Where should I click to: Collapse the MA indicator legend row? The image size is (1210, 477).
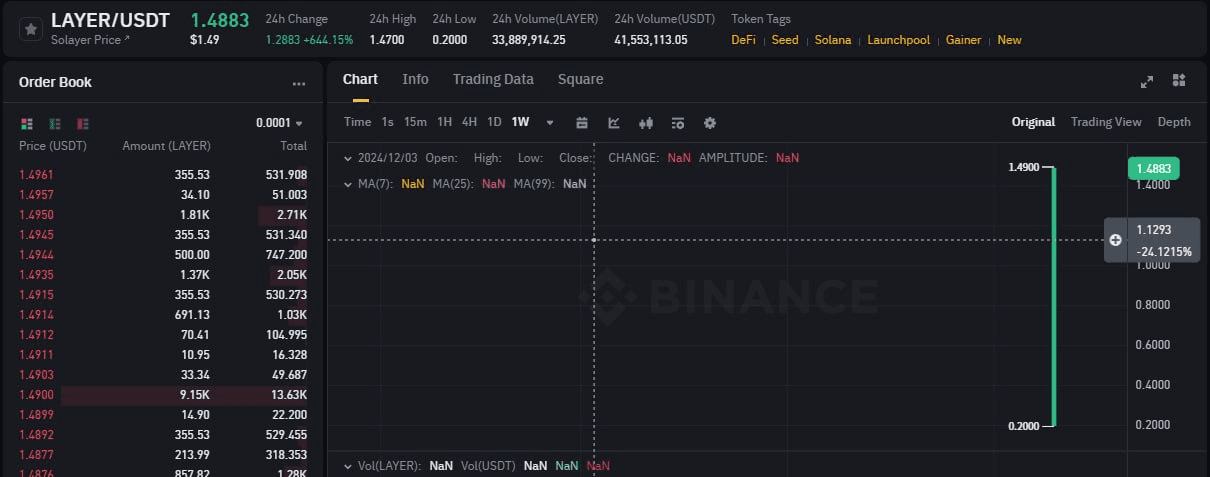347,184
